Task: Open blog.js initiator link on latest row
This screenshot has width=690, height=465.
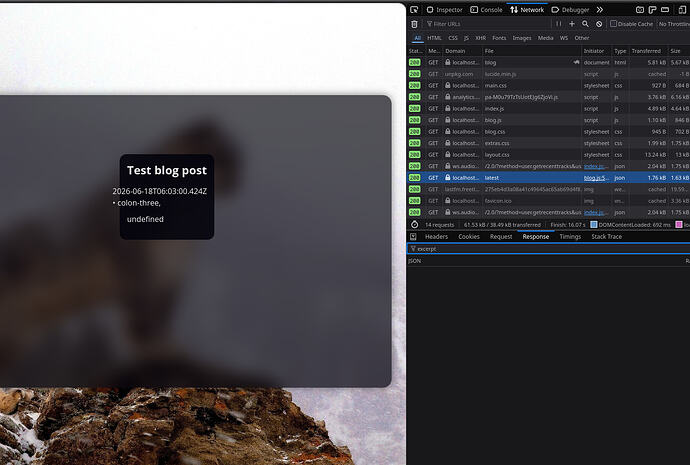Action: 596,178
